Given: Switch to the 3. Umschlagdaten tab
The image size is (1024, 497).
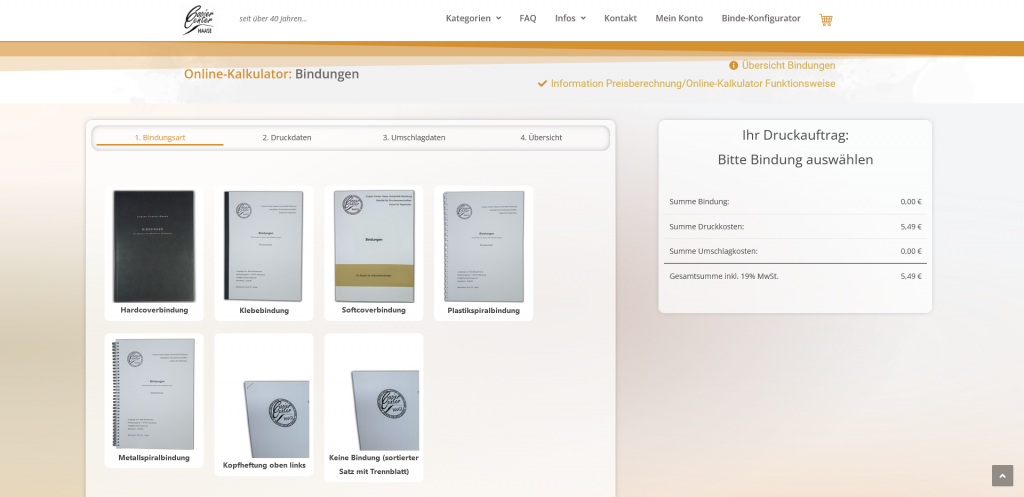Looking at the screenshot, I should pyautogui.click(x=414, y=137).
